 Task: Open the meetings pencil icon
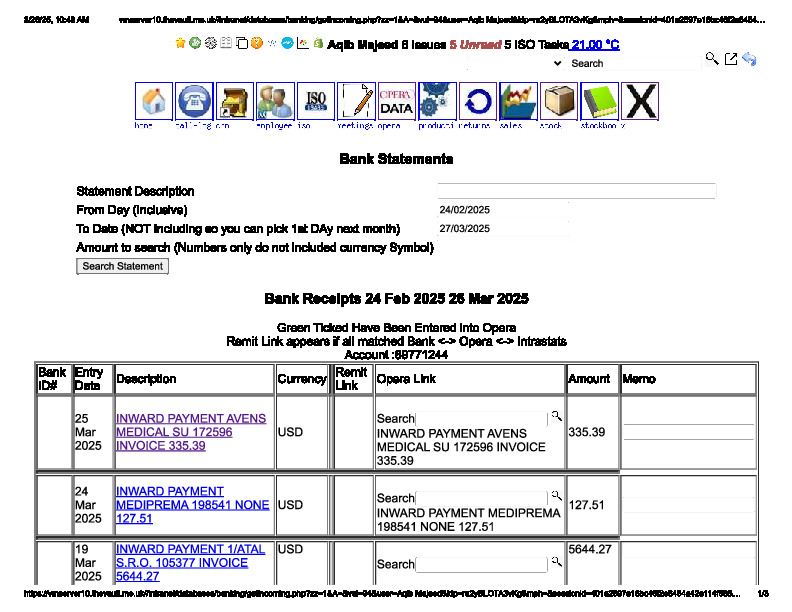click(356, 102)
